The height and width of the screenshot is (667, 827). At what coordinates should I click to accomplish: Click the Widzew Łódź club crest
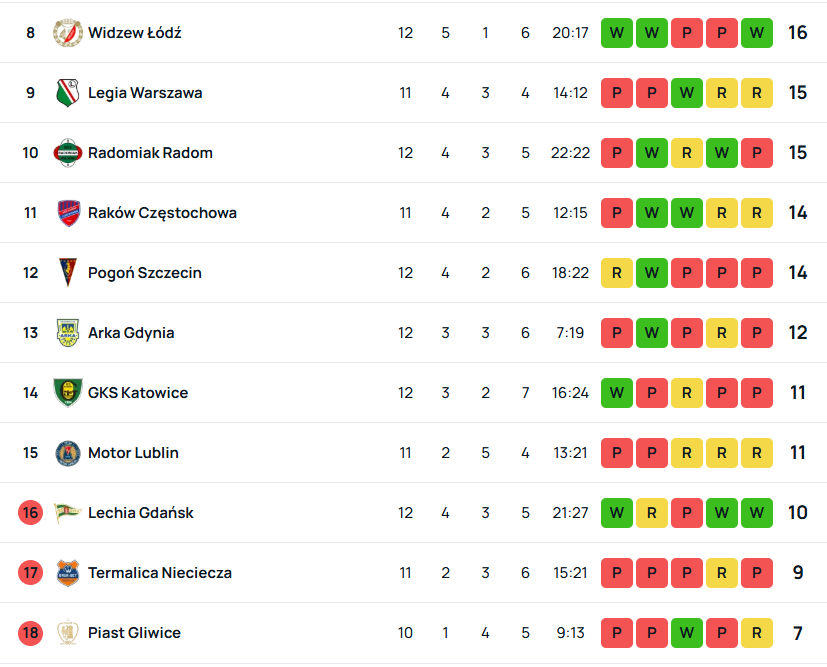tap(67, 33)
